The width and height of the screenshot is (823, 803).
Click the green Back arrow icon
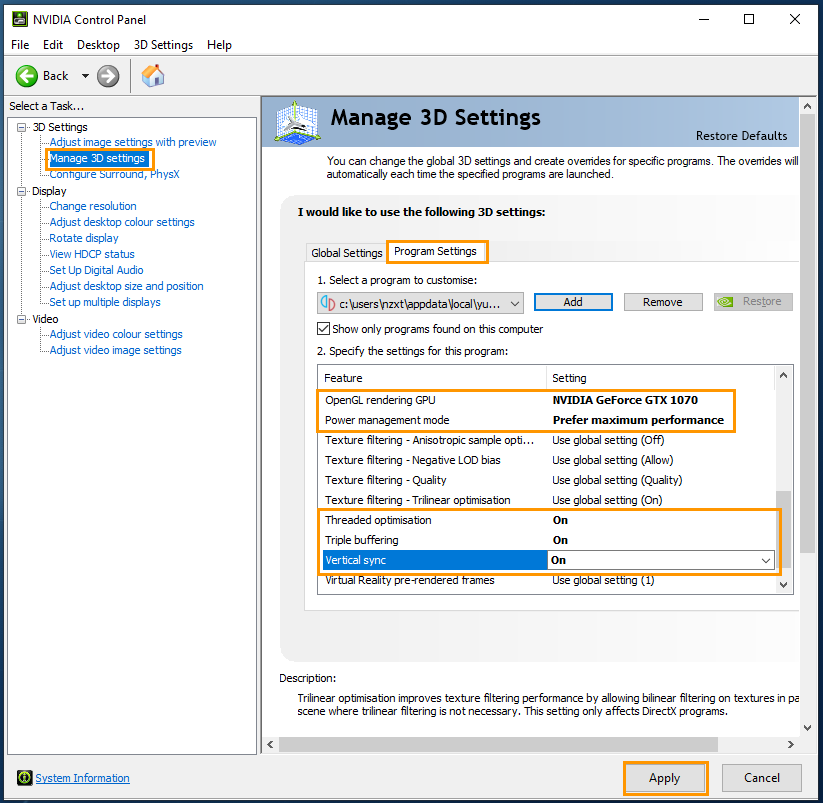point(26,76)
